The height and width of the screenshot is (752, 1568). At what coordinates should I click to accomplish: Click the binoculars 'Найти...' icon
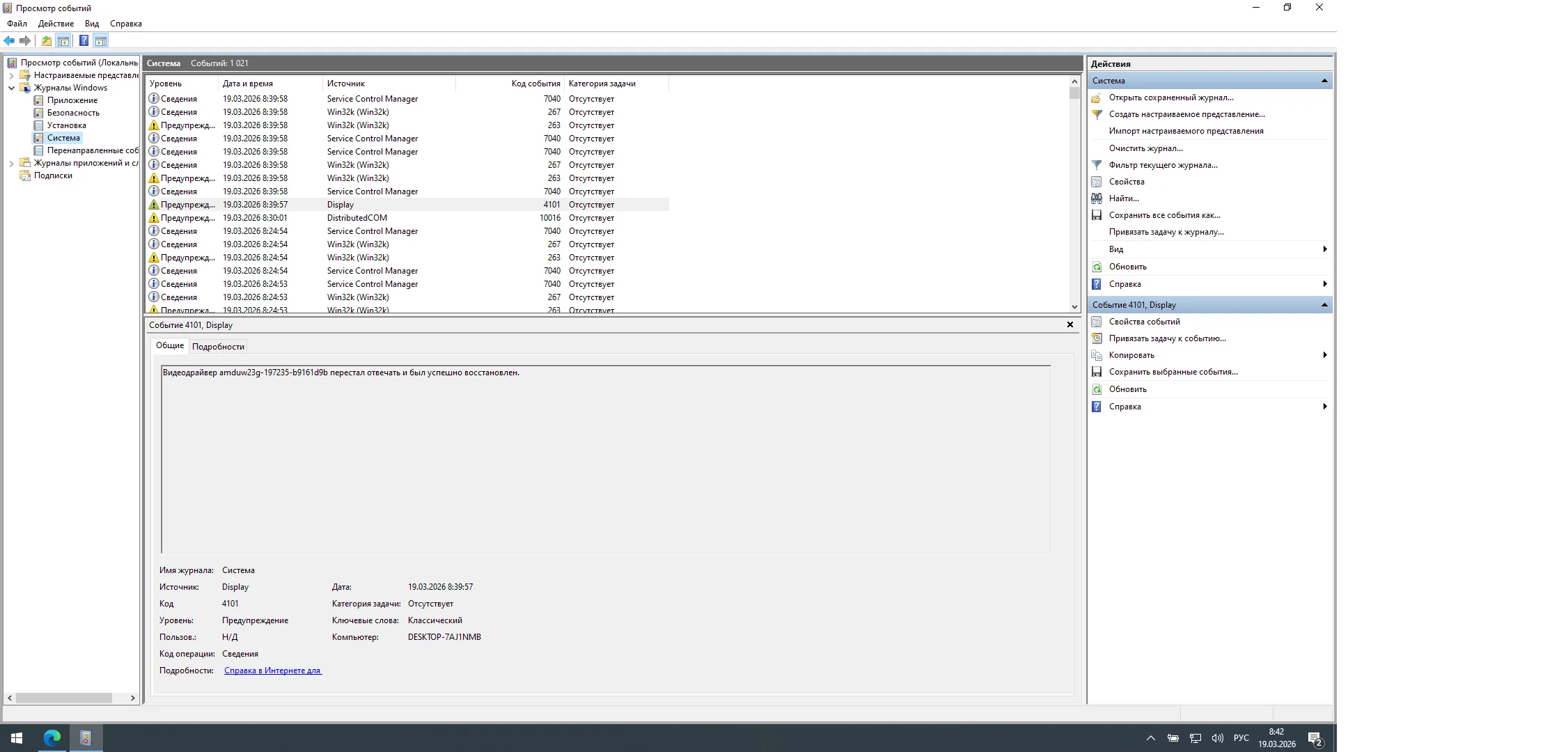tap(1097, 198)
